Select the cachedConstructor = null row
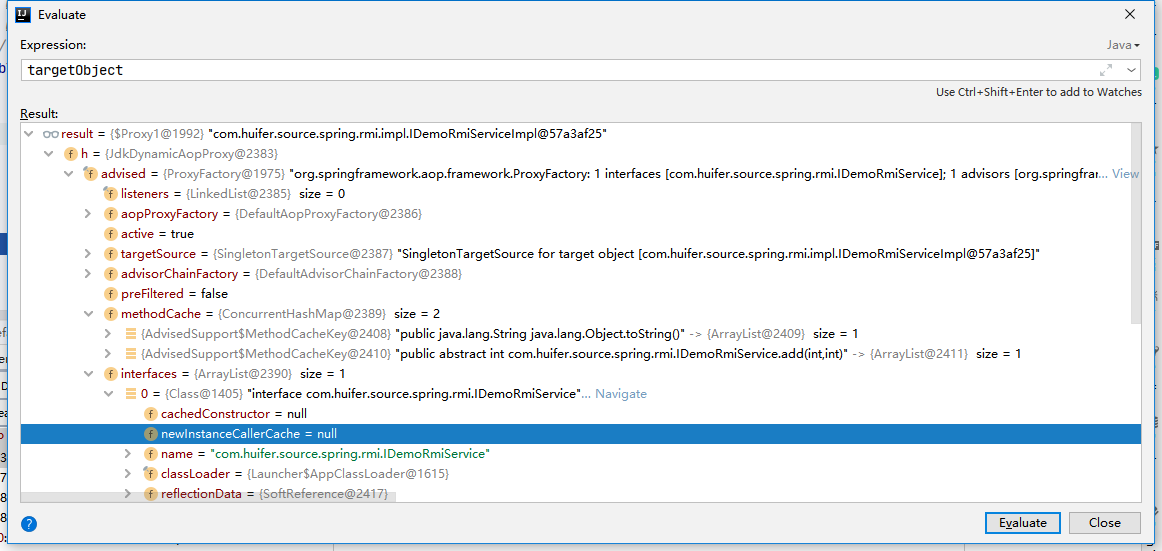Screen dimensions: 1162x551 tap(581, 414)
